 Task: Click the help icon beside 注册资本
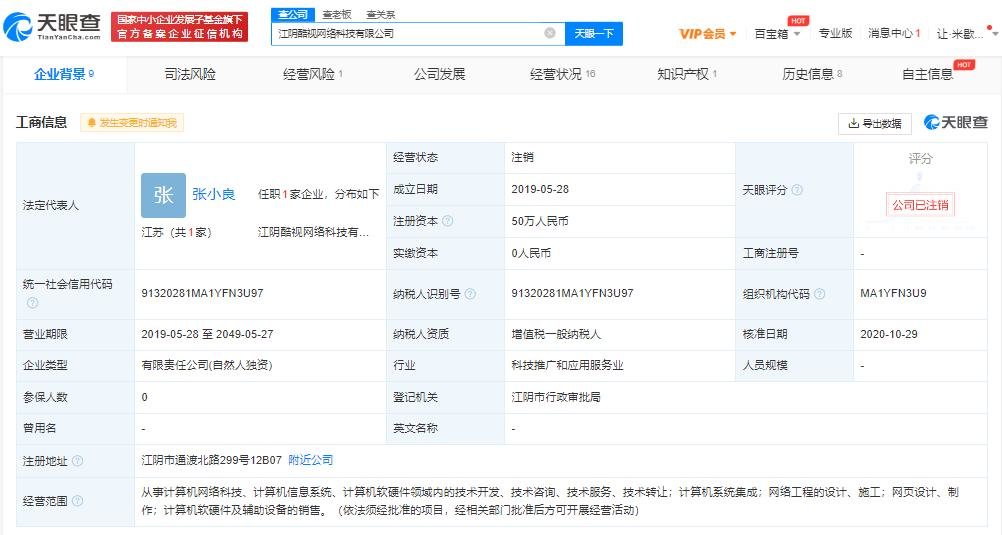pos(447,221)
